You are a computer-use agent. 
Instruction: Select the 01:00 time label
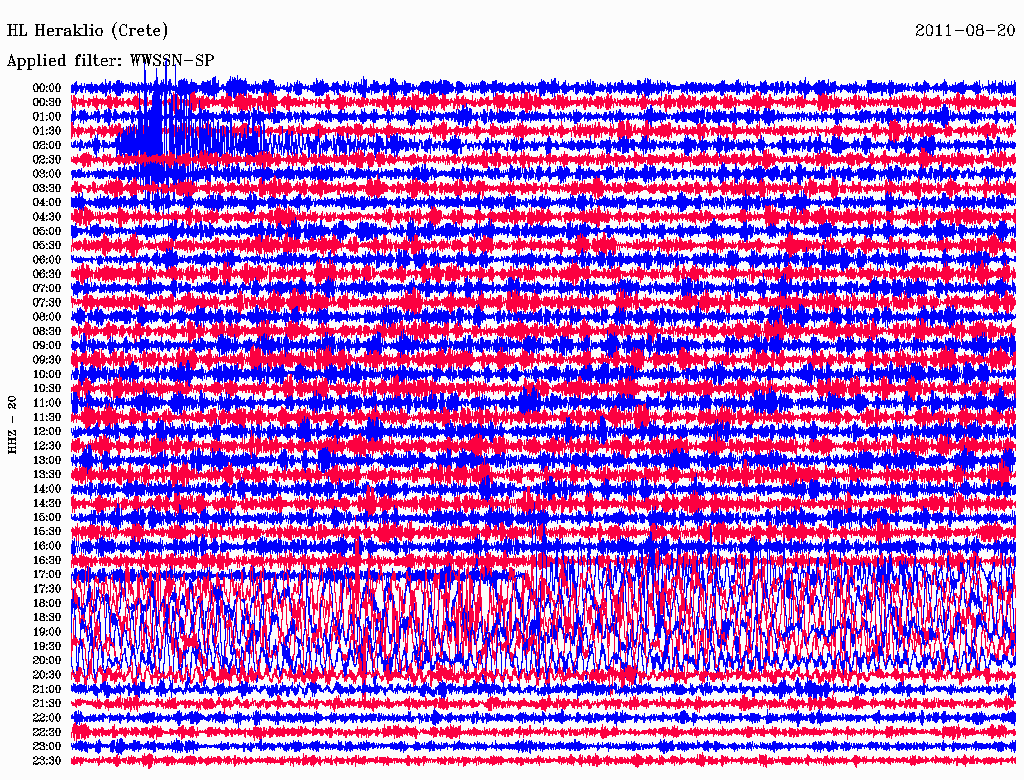tap(47, 116)
